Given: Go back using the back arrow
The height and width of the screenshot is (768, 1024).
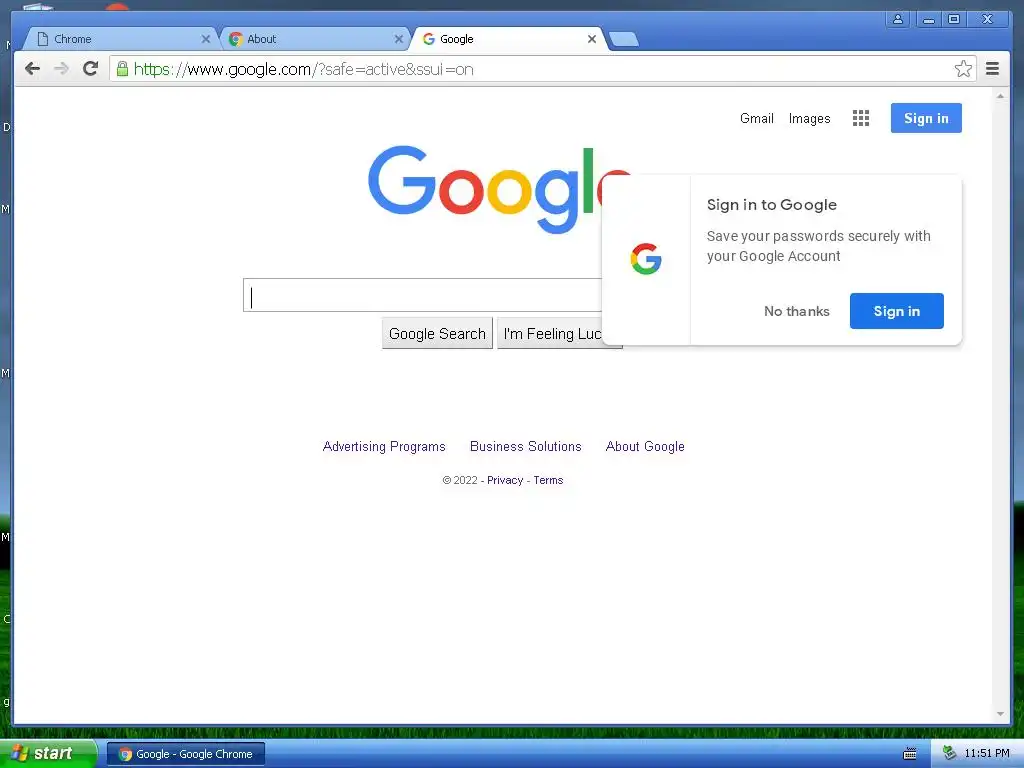Looking at the screenshot, I should pos(32,69).
